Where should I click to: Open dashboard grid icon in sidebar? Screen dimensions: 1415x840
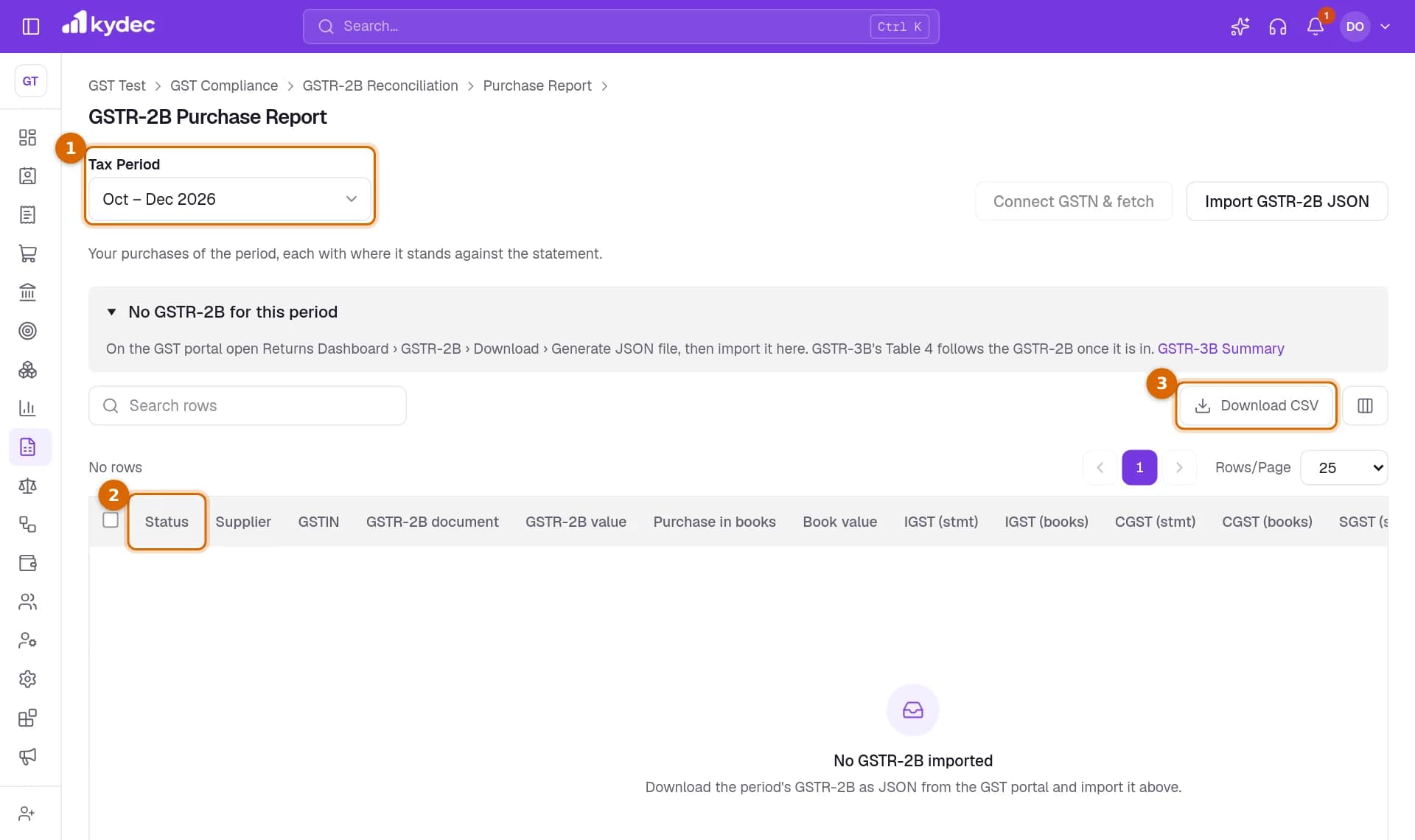[27, 138]
